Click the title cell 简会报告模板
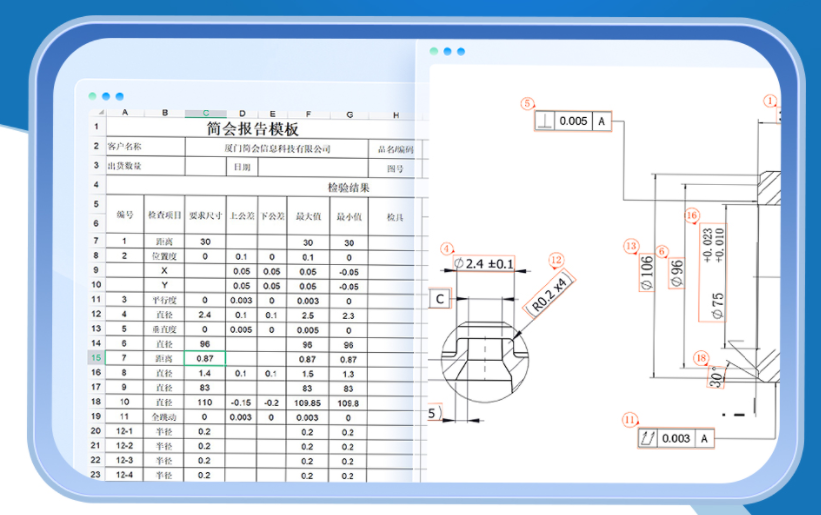Image resolution: width=821 pixels, height=515 pixels. pos(252,129)
